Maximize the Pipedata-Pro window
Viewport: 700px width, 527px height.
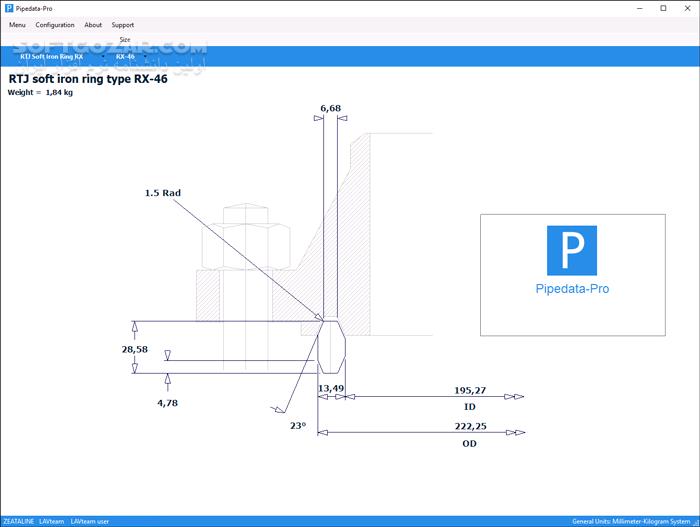[x=663, y=8]
